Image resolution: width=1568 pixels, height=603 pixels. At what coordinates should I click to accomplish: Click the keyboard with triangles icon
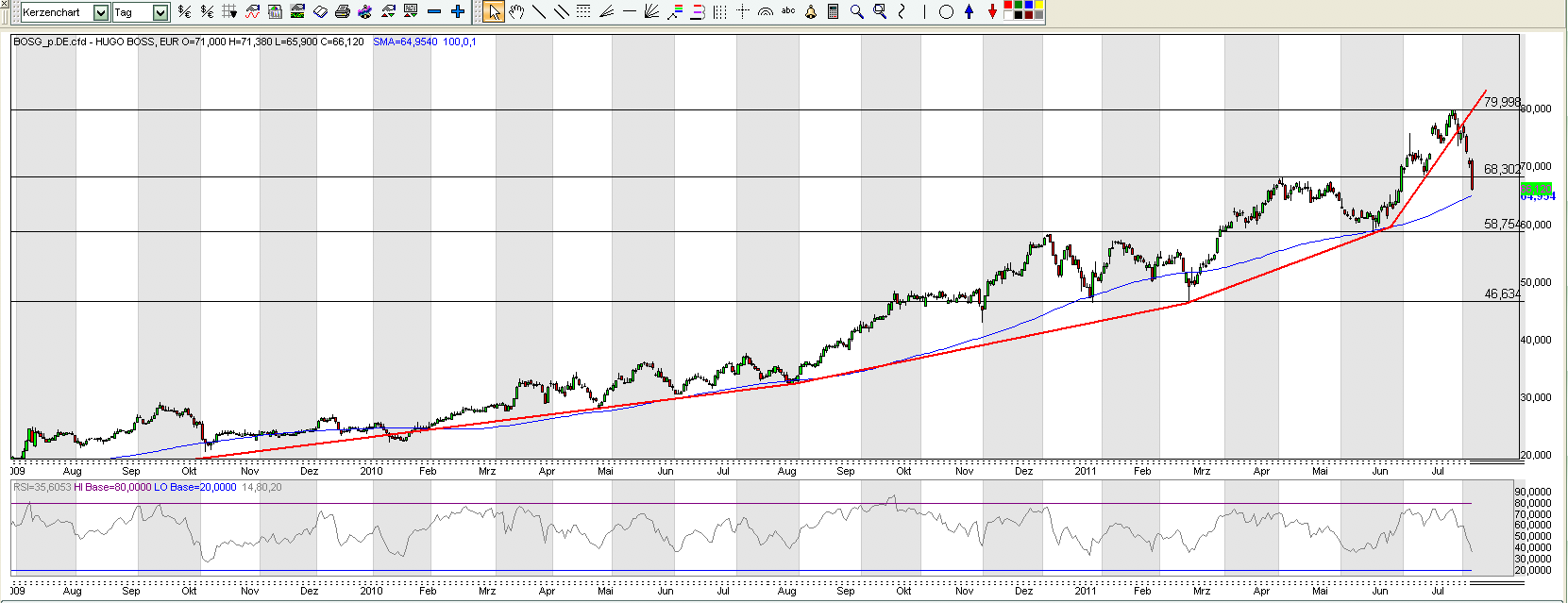click(x=411, y=11)
